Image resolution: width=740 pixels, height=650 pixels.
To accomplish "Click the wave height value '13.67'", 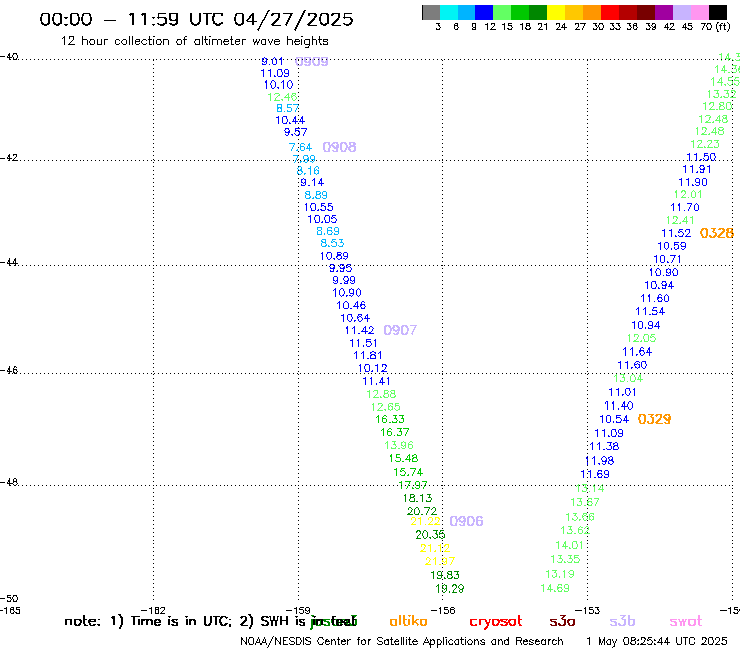I will tap(585, 502).
